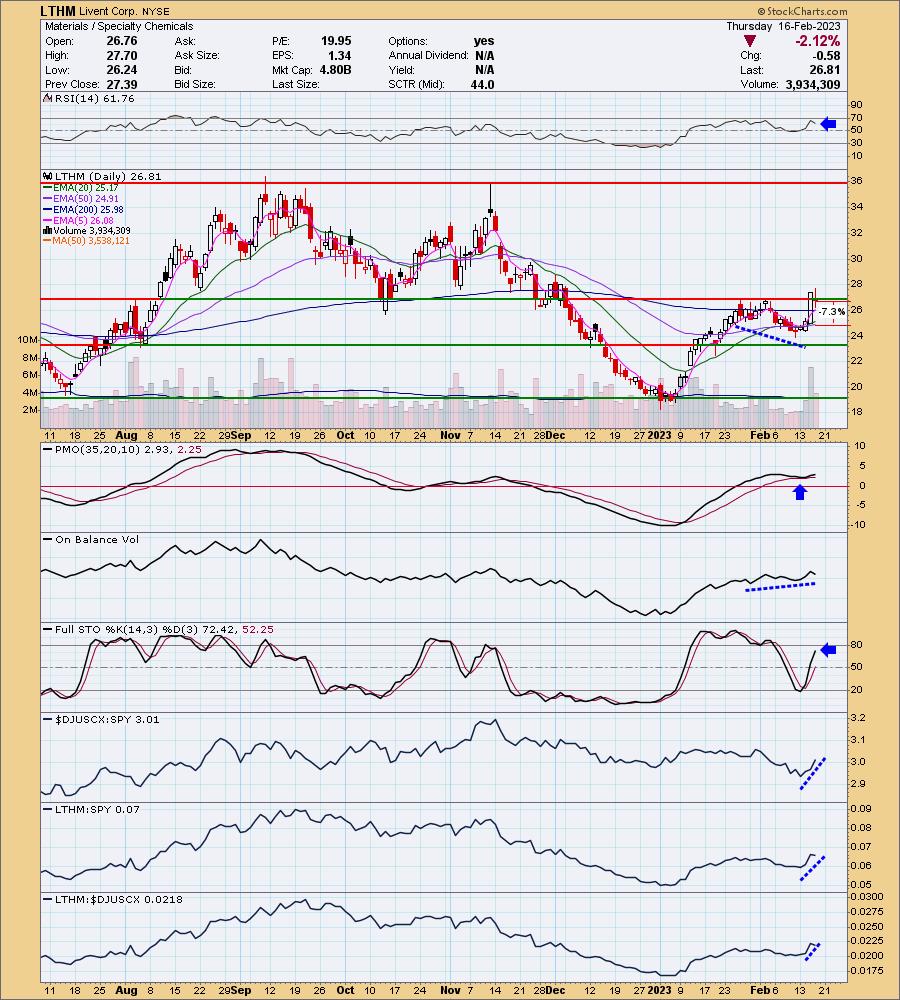Click the date Thursday 16-Feb-2023
Image resolution: width=900 pixels, height=1000 pixels.
tap(783, 26)
